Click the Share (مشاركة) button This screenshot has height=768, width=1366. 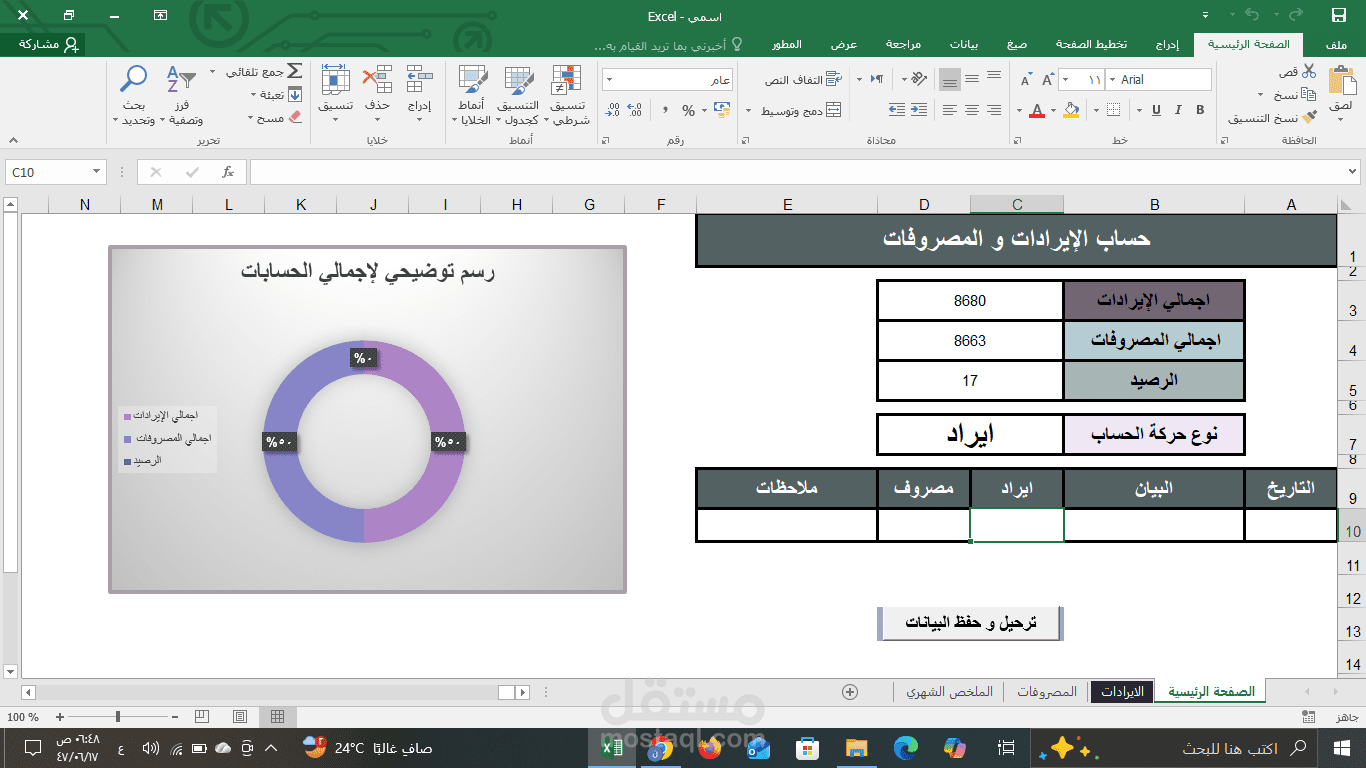tap(46, 44)
